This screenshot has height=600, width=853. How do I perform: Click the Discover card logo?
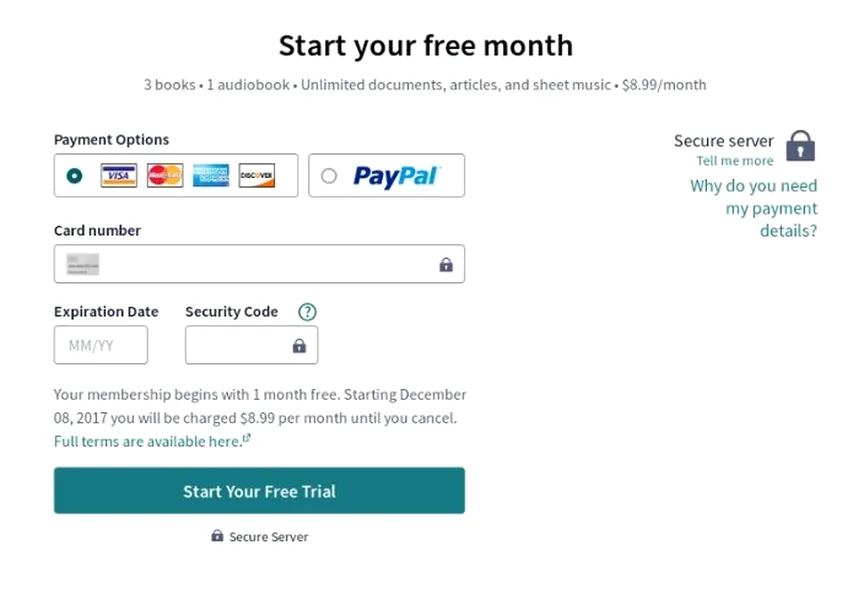point(256,176)
